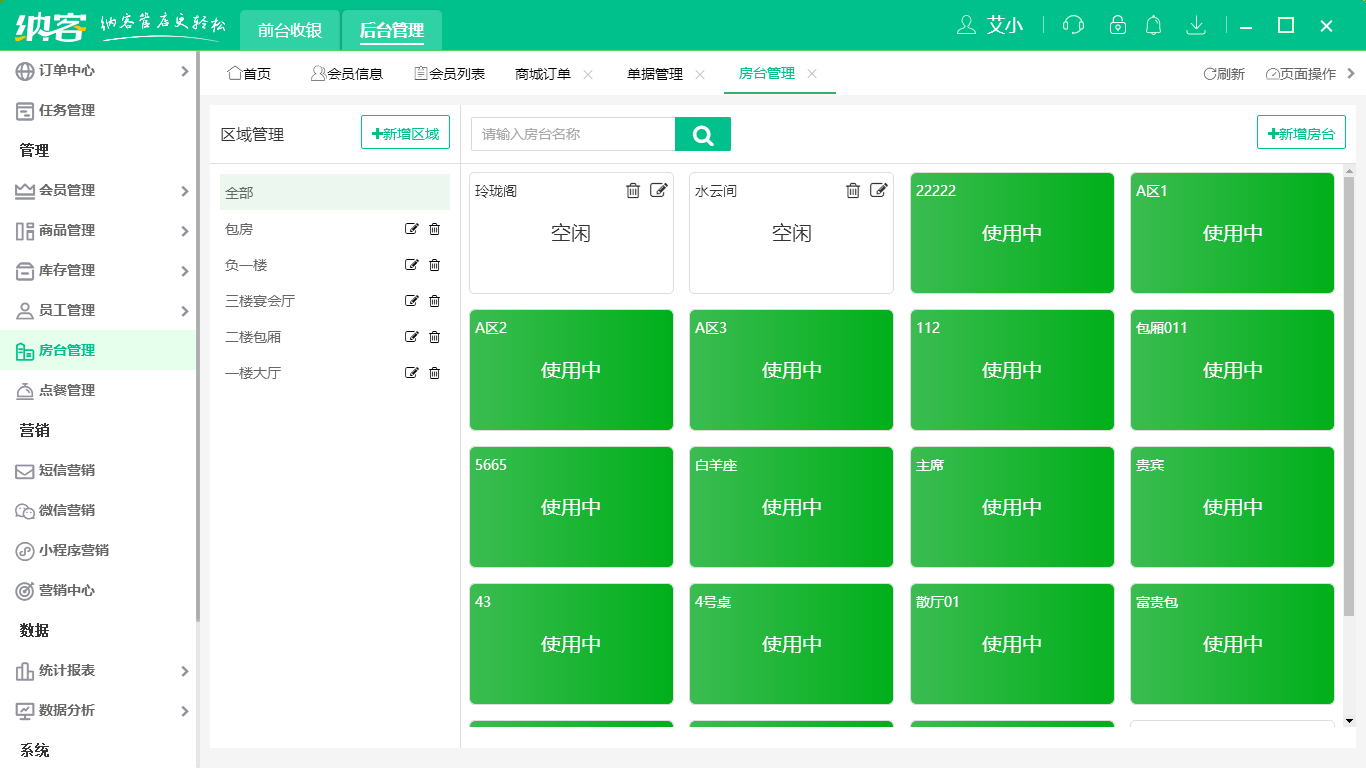Click edit icon for 包房 area

tap(411, 229)
